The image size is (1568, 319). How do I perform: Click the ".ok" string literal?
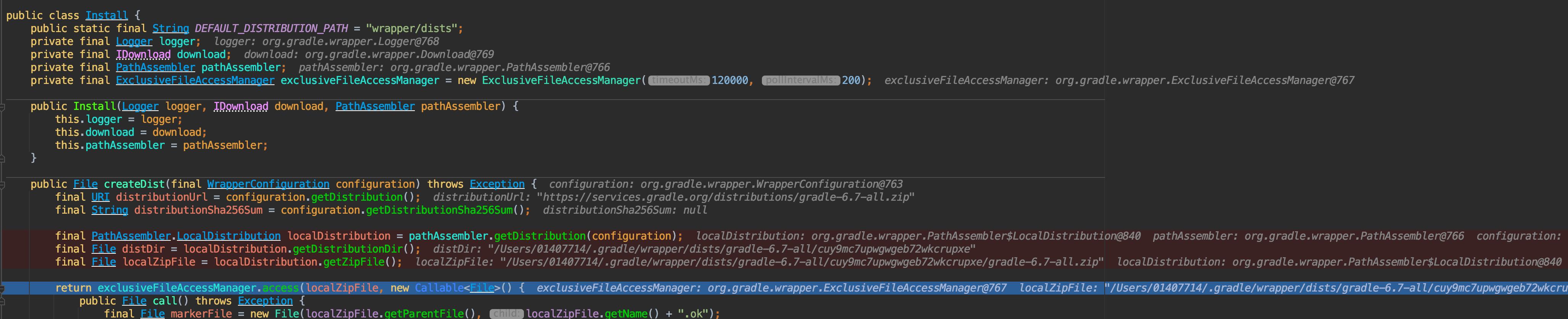pos(693,314)
